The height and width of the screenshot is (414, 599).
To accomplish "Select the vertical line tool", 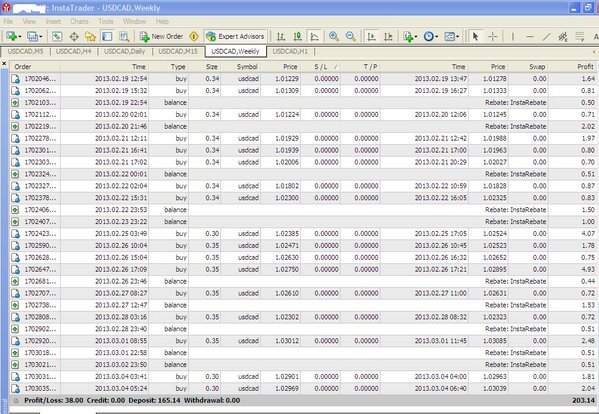I will [513, 36].
